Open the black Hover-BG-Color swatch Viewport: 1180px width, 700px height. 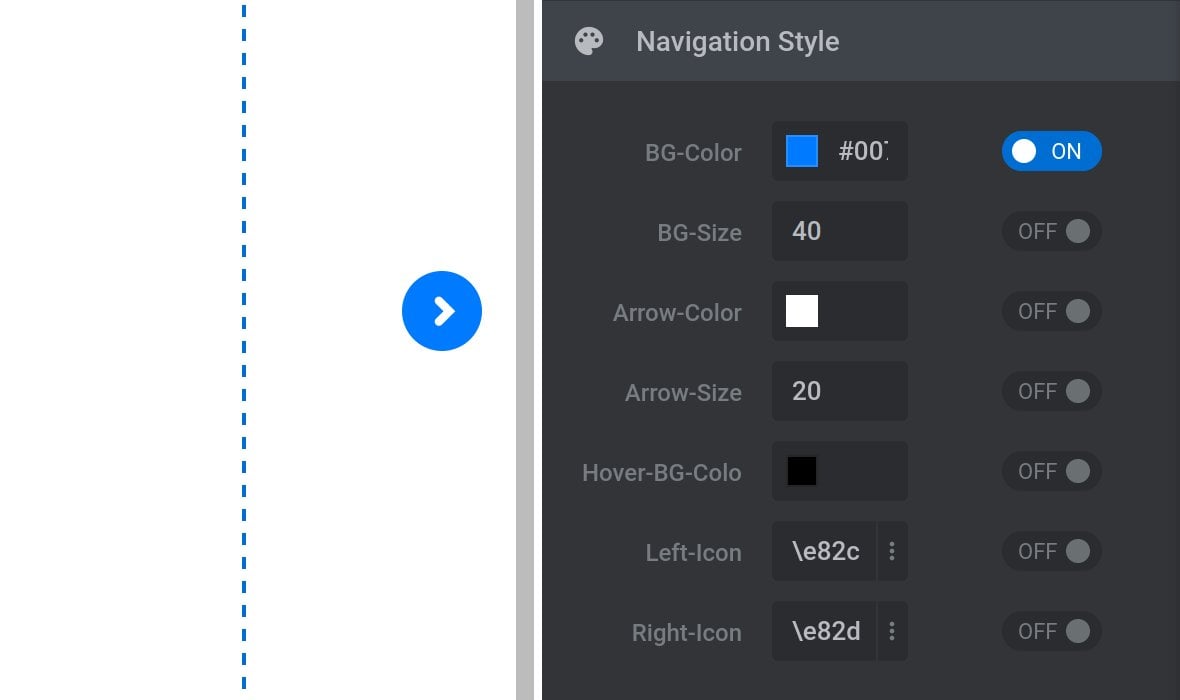[x=802, y=471]
